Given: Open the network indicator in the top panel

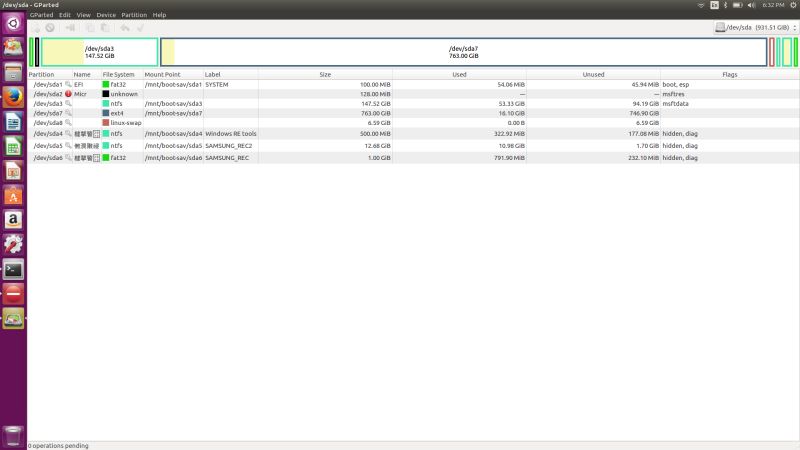Looking at the screenshot, I should [x=701, y=5].
